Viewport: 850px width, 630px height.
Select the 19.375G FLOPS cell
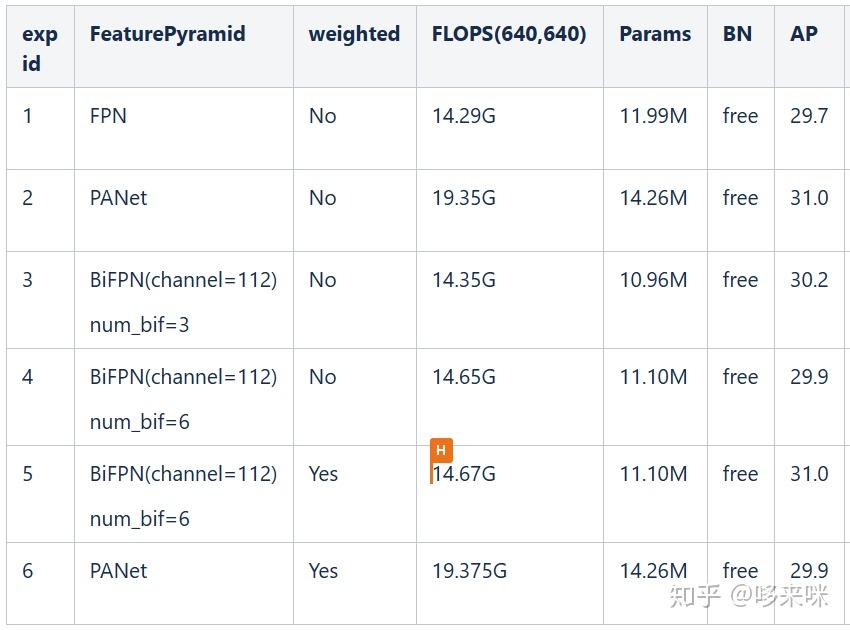click(469, 571)
